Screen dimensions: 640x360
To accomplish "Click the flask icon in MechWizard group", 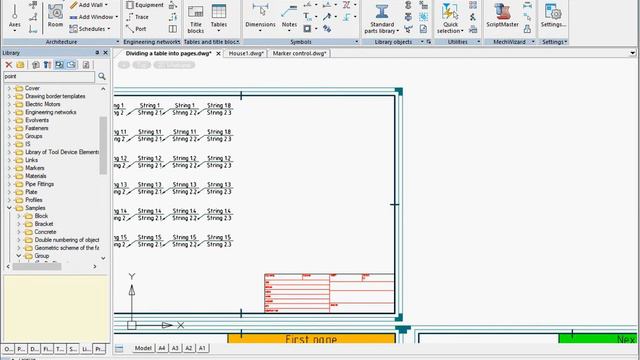I will [527, 29].
